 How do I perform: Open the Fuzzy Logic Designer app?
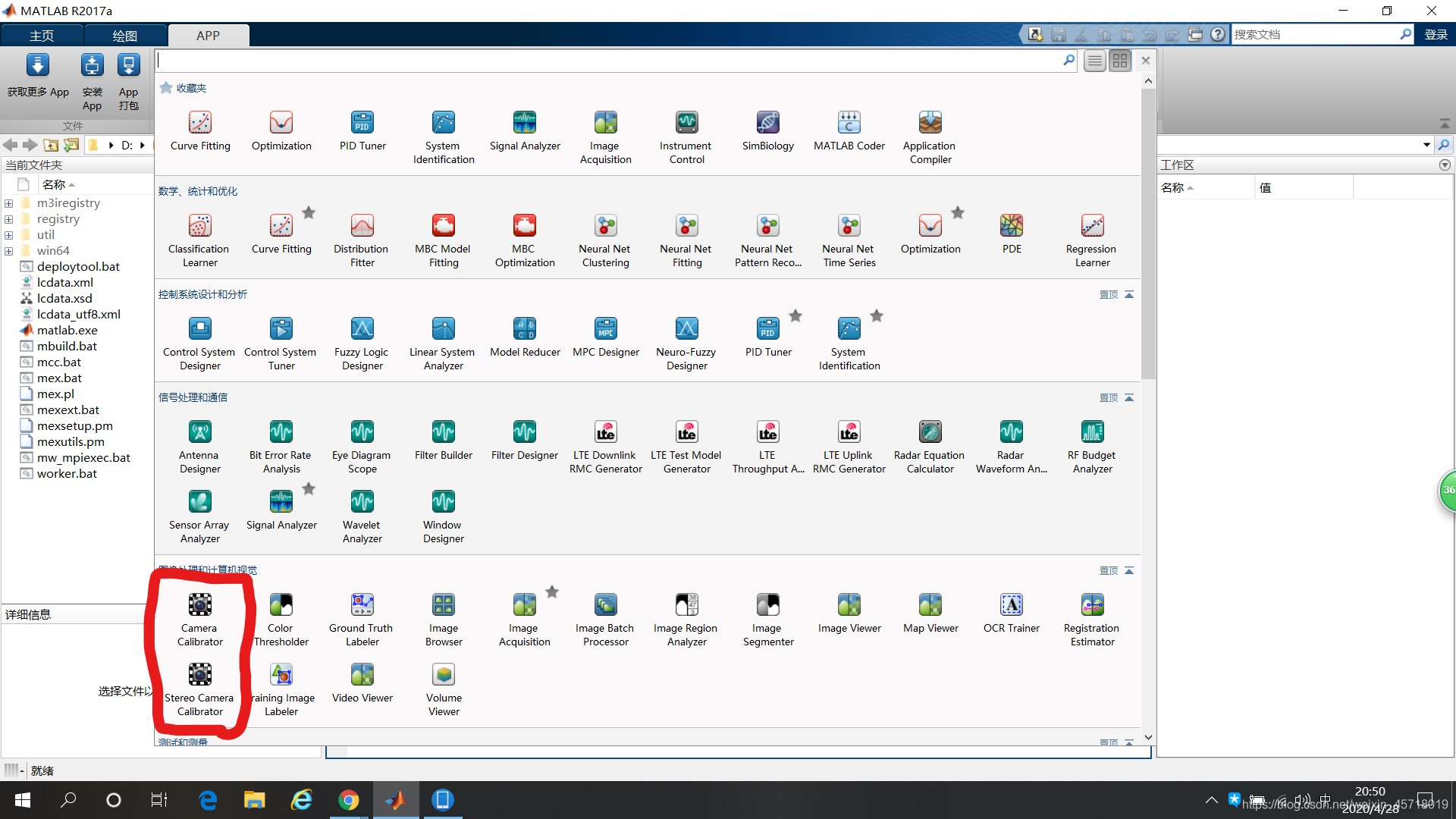point(362,329)
